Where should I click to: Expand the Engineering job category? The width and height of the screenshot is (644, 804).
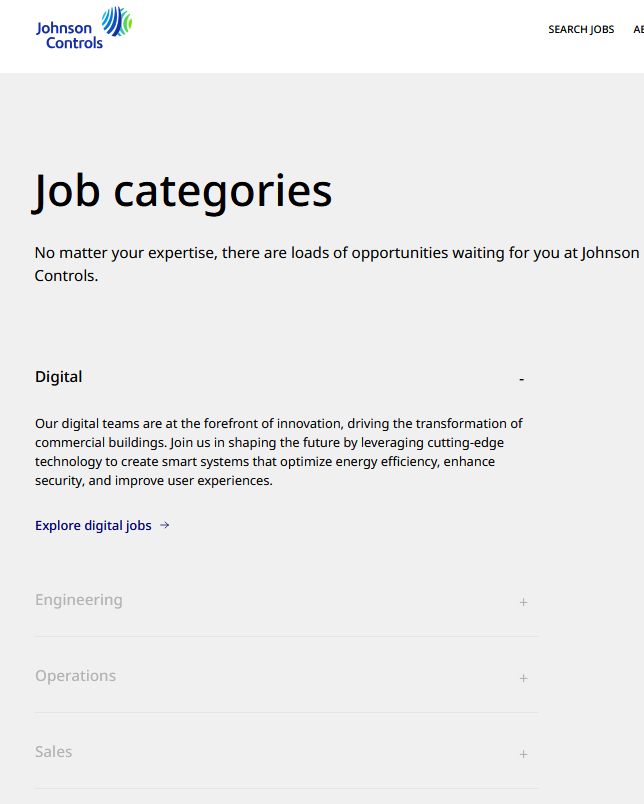coord(79,600)
